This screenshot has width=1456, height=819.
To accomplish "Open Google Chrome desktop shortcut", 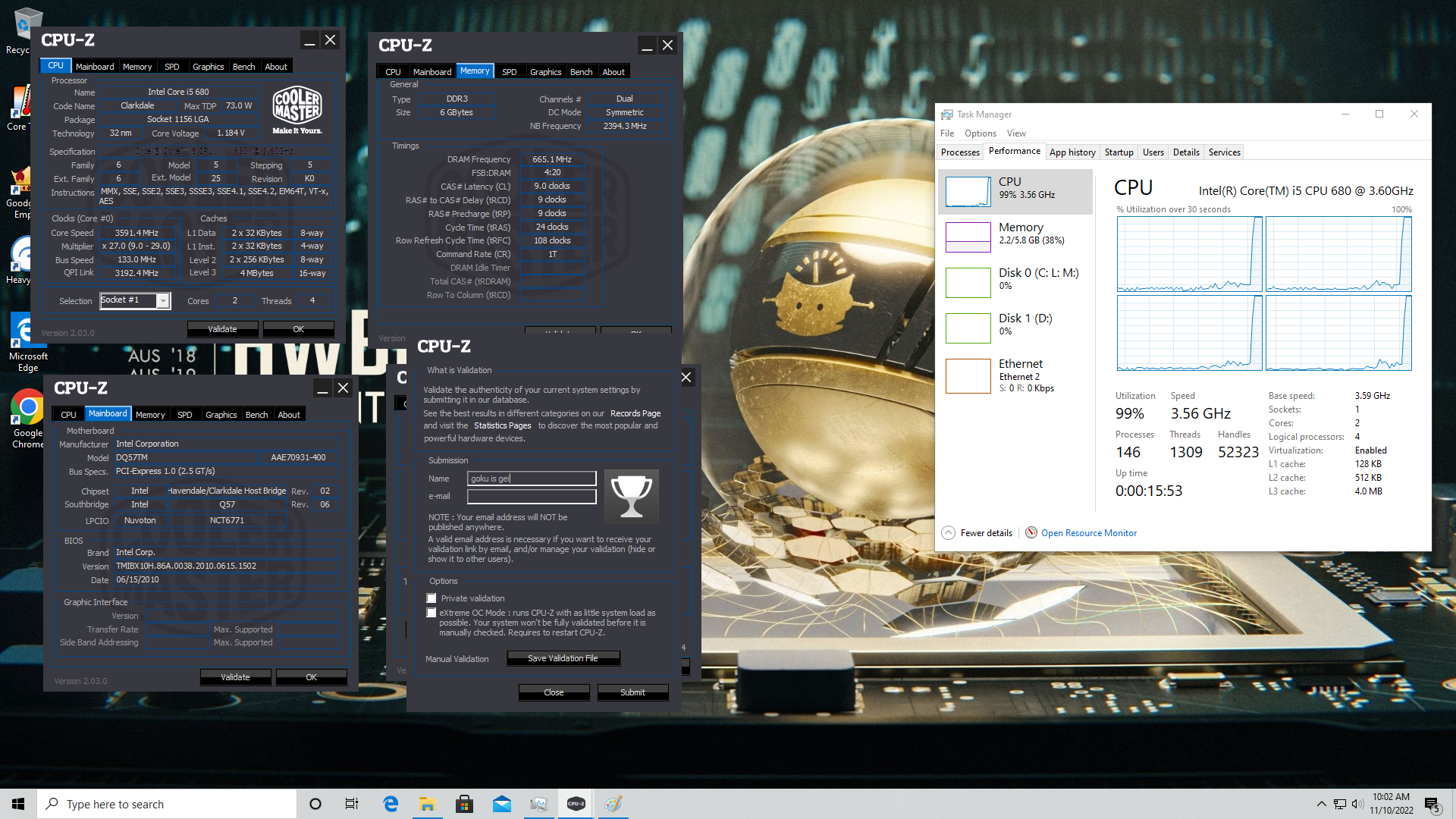I will pyautogui.click(x=28, y=419).
